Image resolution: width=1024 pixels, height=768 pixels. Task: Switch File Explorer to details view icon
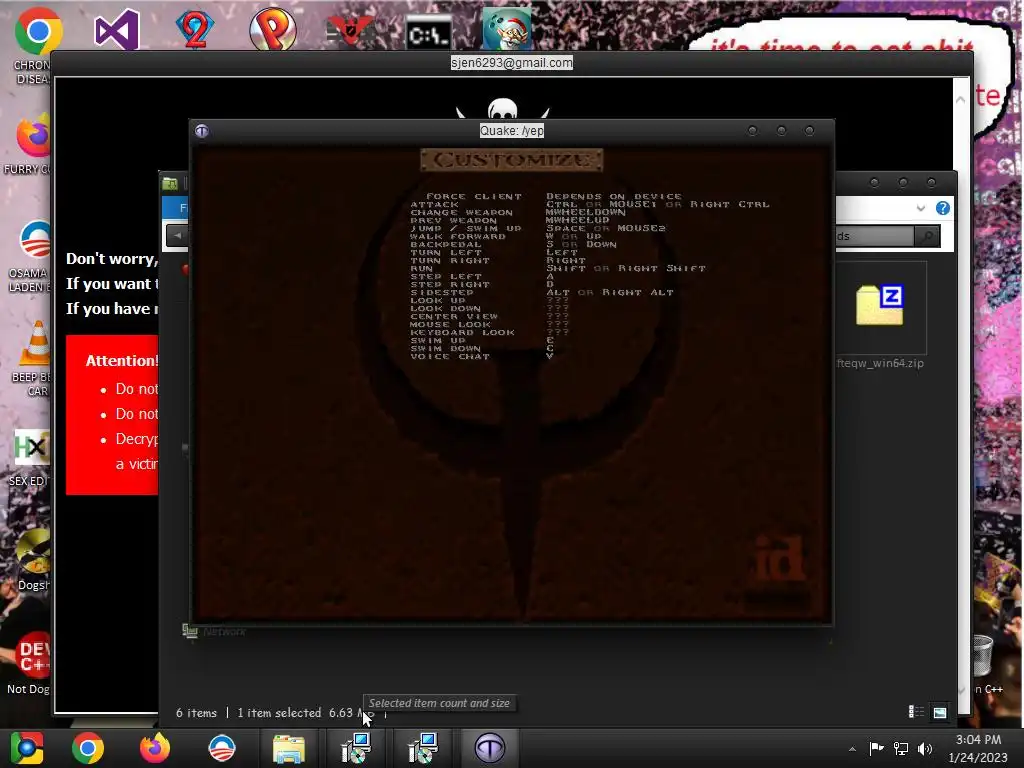pyautogui.click(x=916, y=712)
